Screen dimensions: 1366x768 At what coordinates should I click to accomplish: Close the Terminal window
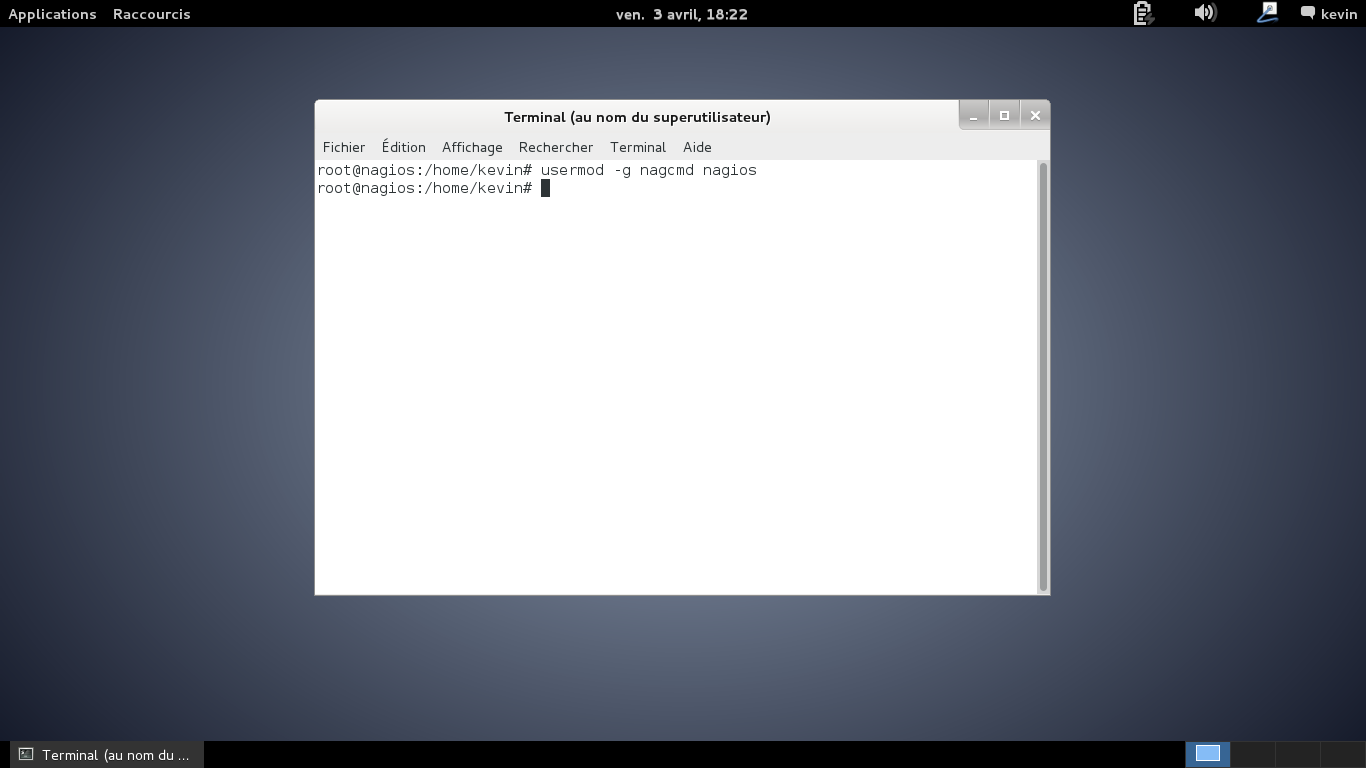(1035, 116)
